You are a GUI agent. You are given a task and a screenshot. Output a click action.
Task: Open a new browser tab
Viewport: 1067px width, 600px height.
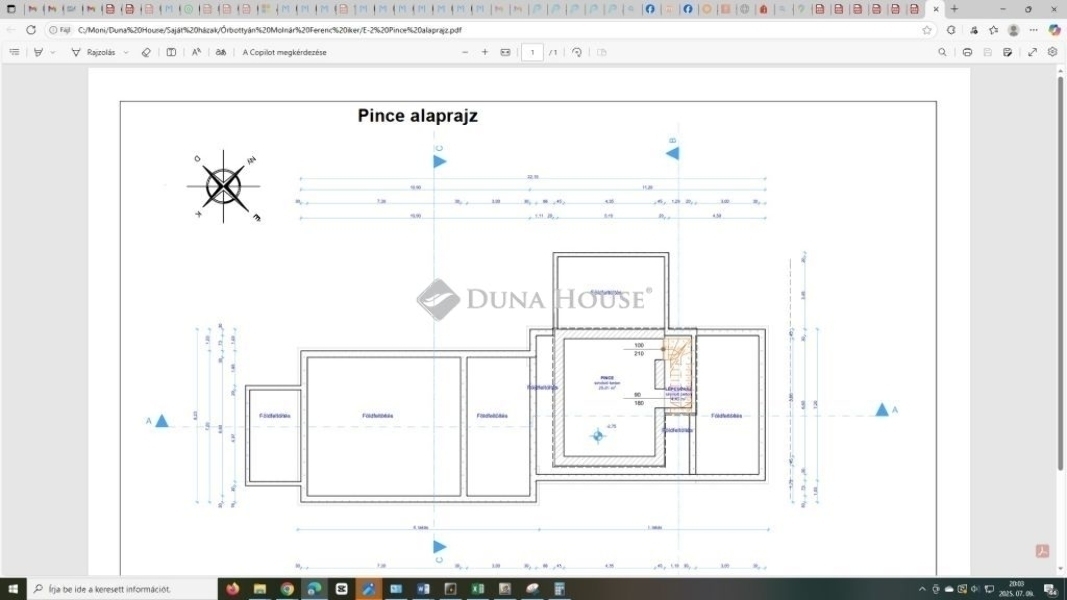[x=955, y=9]
